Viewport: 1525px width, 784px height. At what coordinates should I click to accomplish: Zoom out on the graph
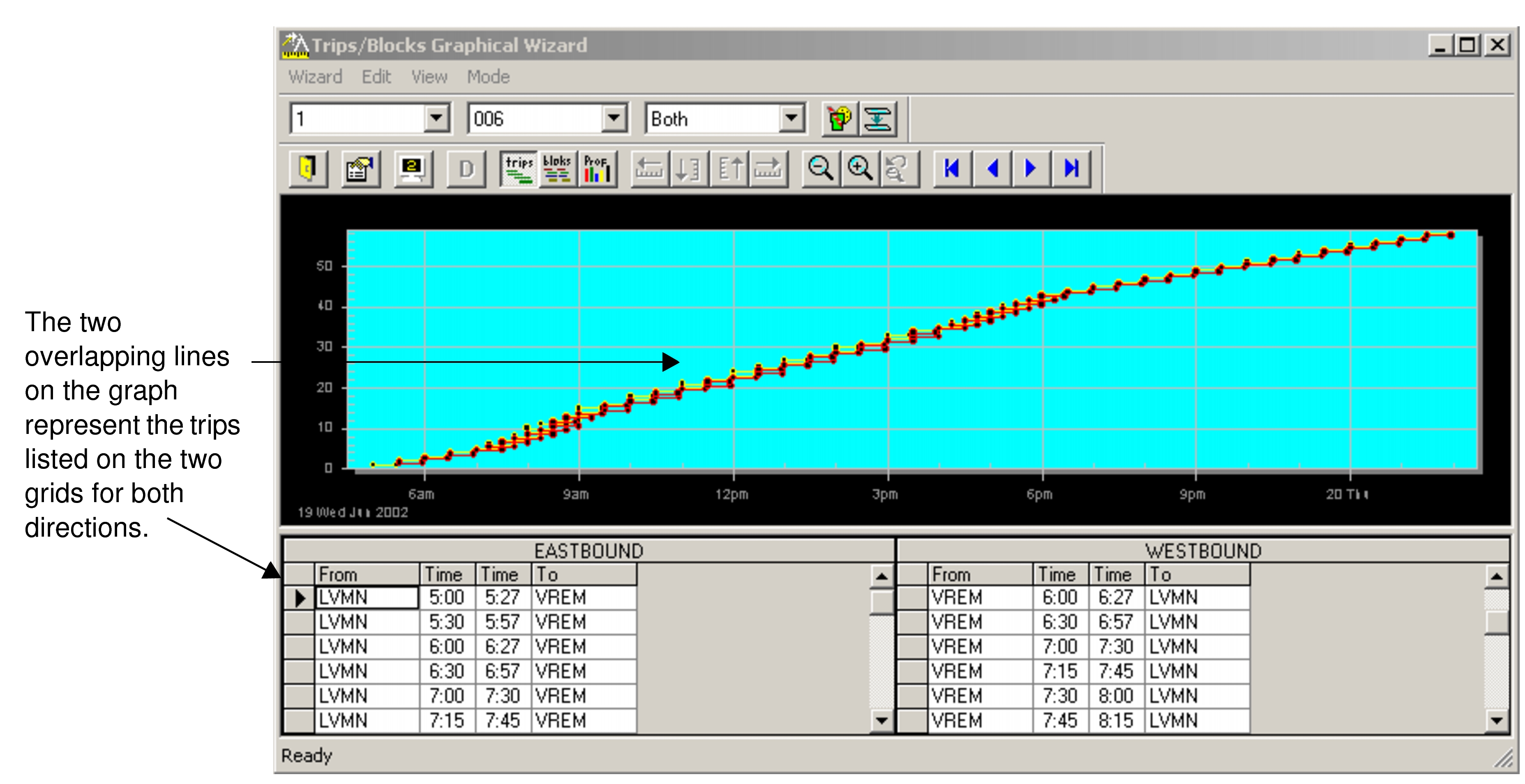point(821,170)
